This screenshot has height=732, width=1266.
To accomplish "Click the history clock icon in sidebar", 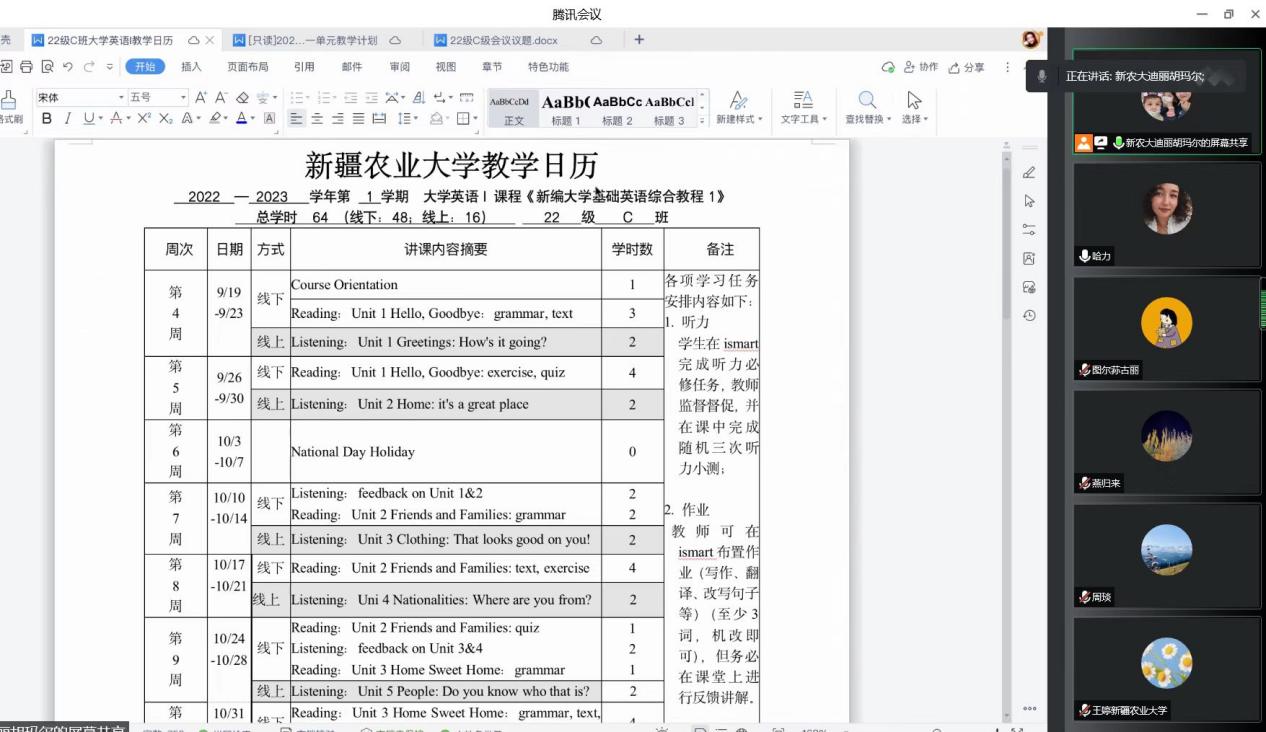I will (1029, 316).
